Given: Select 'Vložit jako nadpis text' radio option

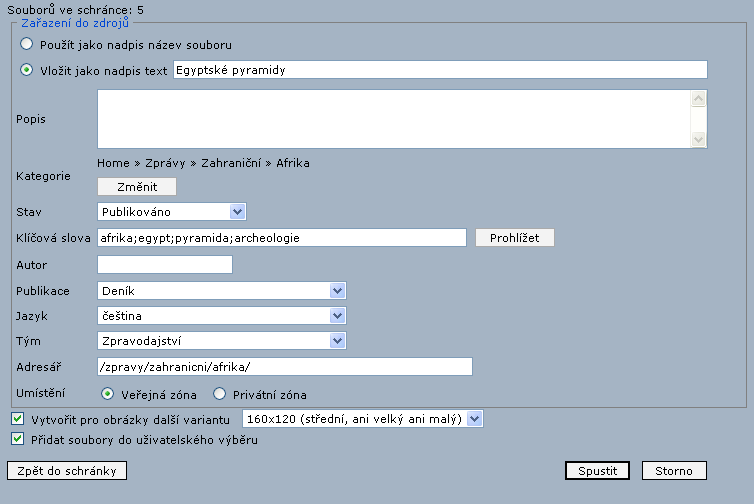Looking at the screenshot, I should click(27, 70).
